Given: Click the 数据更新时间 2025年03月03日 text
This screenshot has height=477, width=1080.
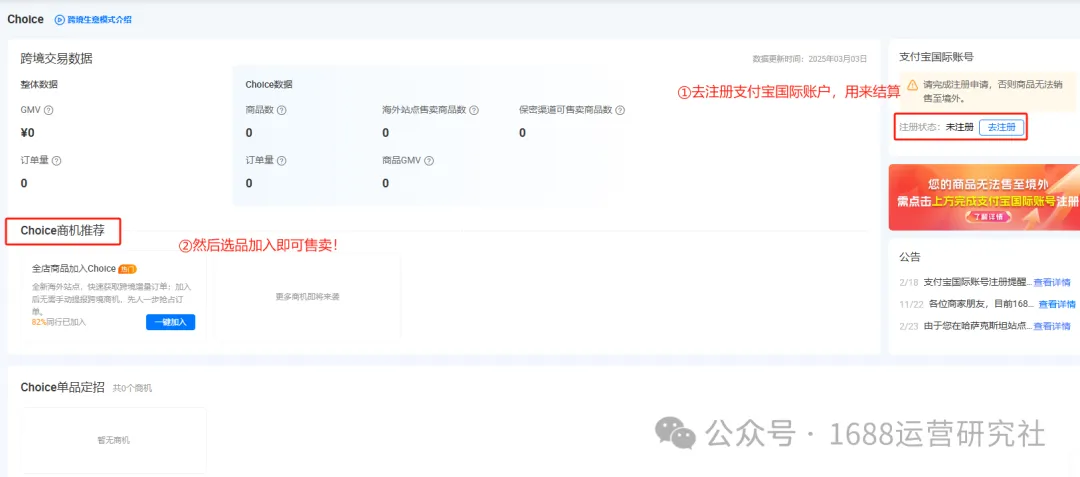Looking at the screenshot, I should click(809, 59).
